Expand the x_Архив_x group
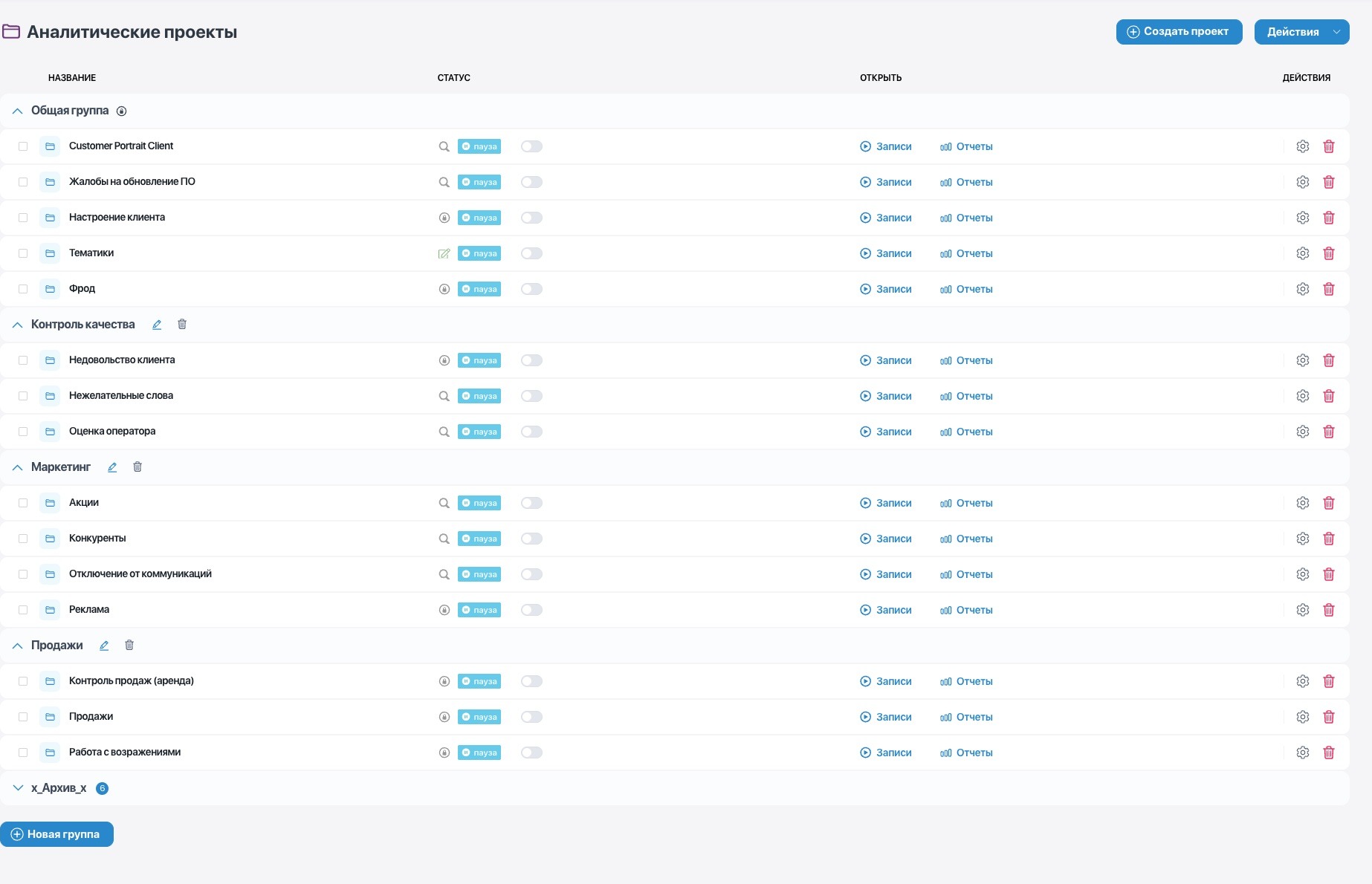The width and height of the screenshot is (1372, 884). 18,787
